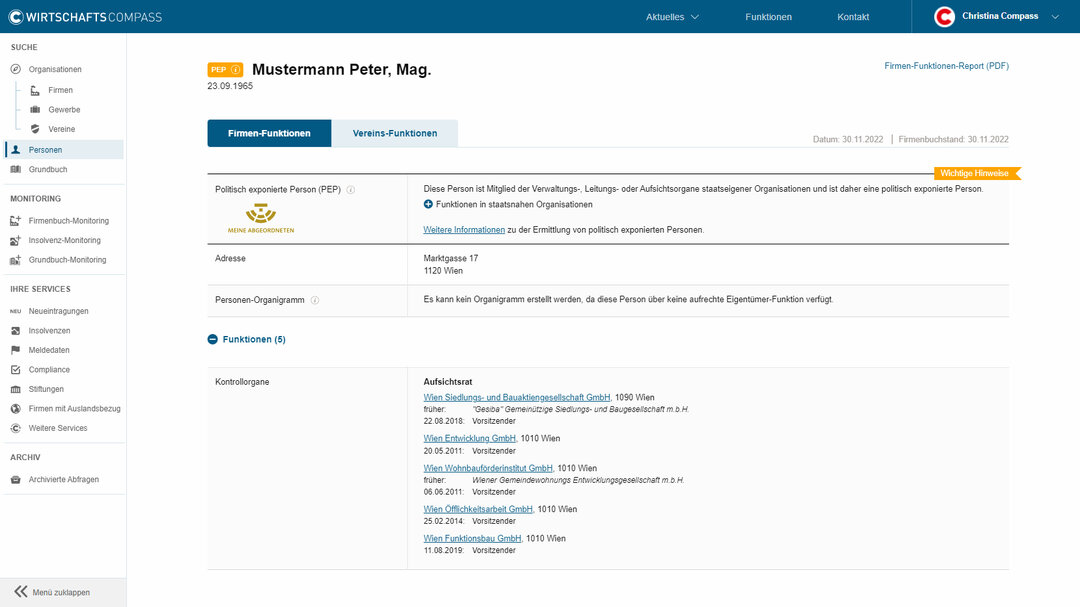Open Weitere Services entry

[x=58, y=428]
